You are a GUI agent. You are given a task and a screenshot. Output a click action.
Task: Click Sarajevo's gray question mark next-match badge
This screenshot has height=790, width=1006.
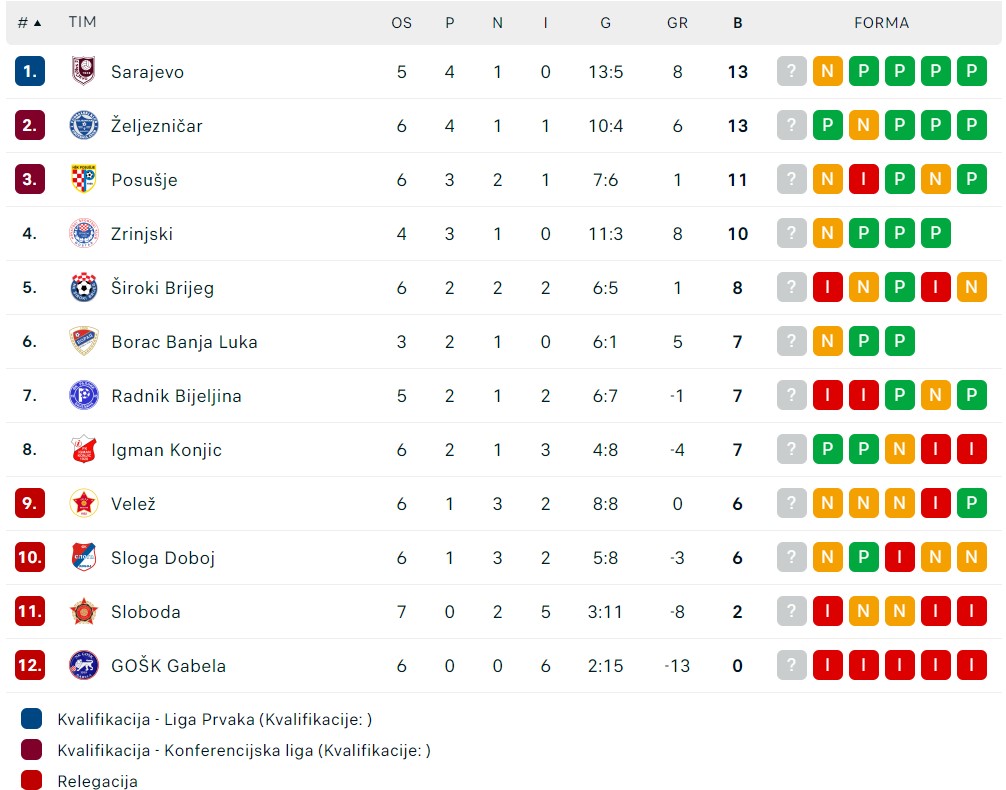[x=791, y=71]
